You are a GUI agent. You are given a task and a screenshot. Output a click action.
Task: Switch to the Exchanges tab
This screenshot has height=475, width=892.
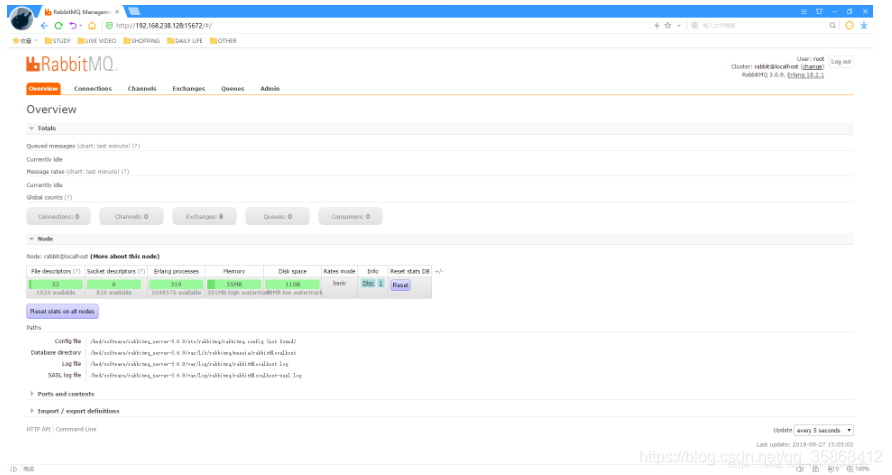[x=188, y=89]
